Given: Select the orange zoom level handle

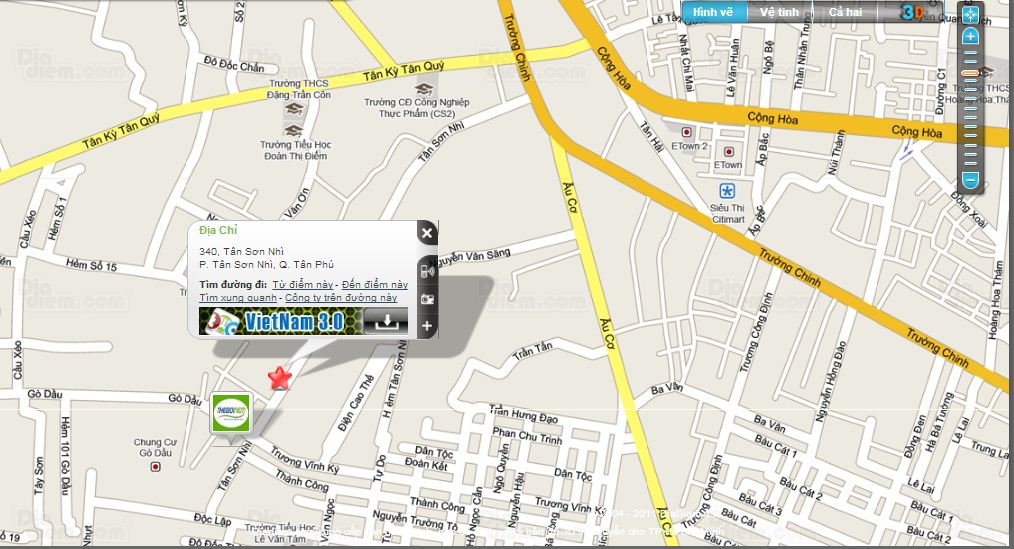Looking at the screenshot, I should tap(970, 74).
